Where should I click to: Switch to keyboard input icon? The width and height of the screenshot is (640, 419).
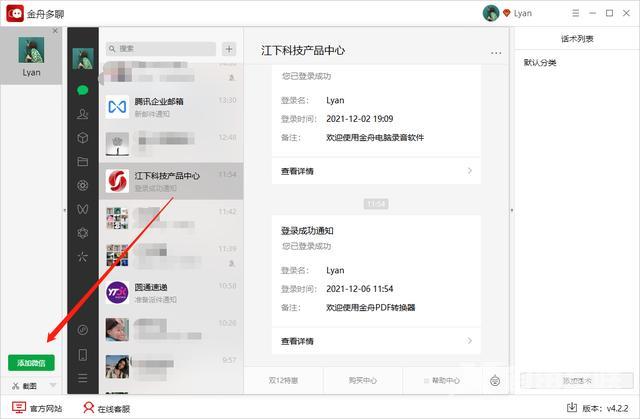tap(495, 381)
